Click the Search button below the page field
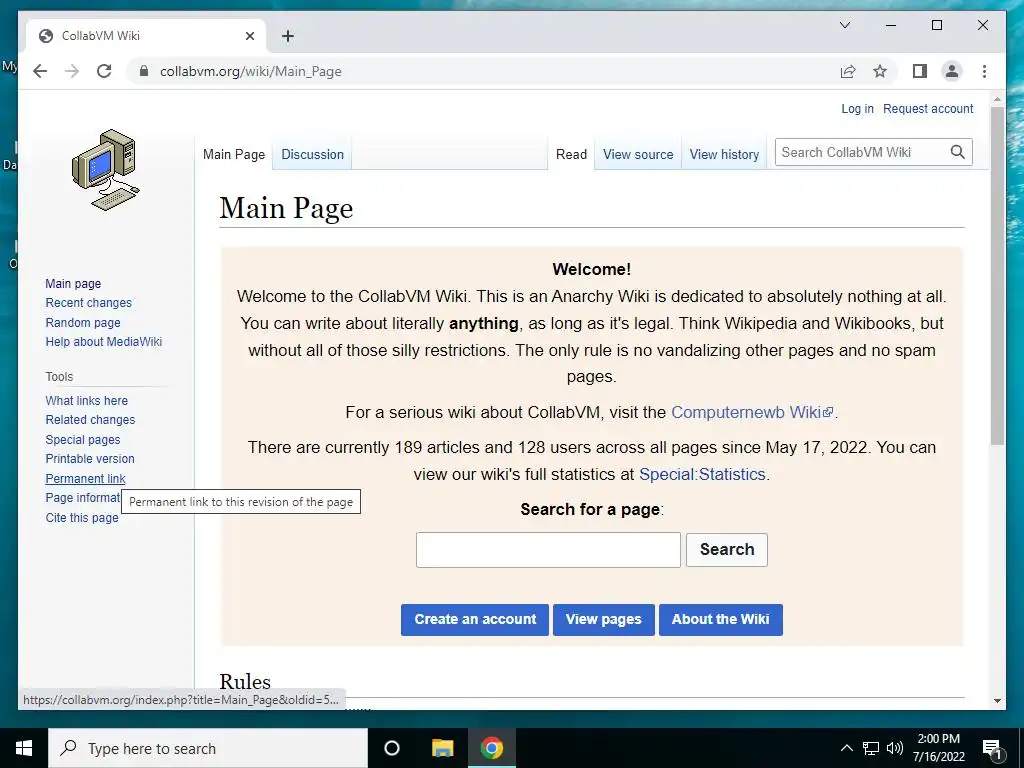The image size is (1024, 768). tap(727, 549)
